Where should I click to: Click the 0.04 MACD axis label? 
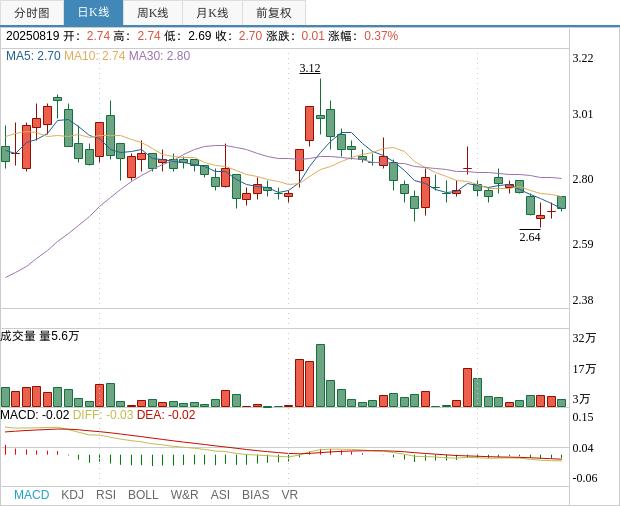583,448
